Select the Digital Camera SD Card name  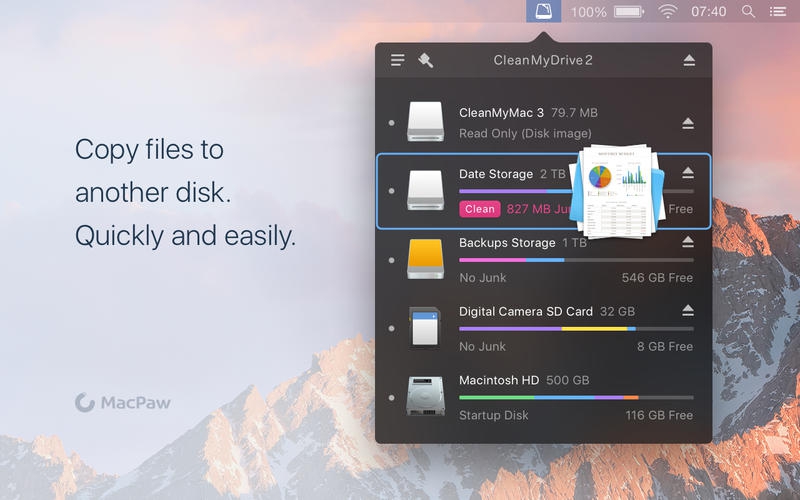point(526,311)
